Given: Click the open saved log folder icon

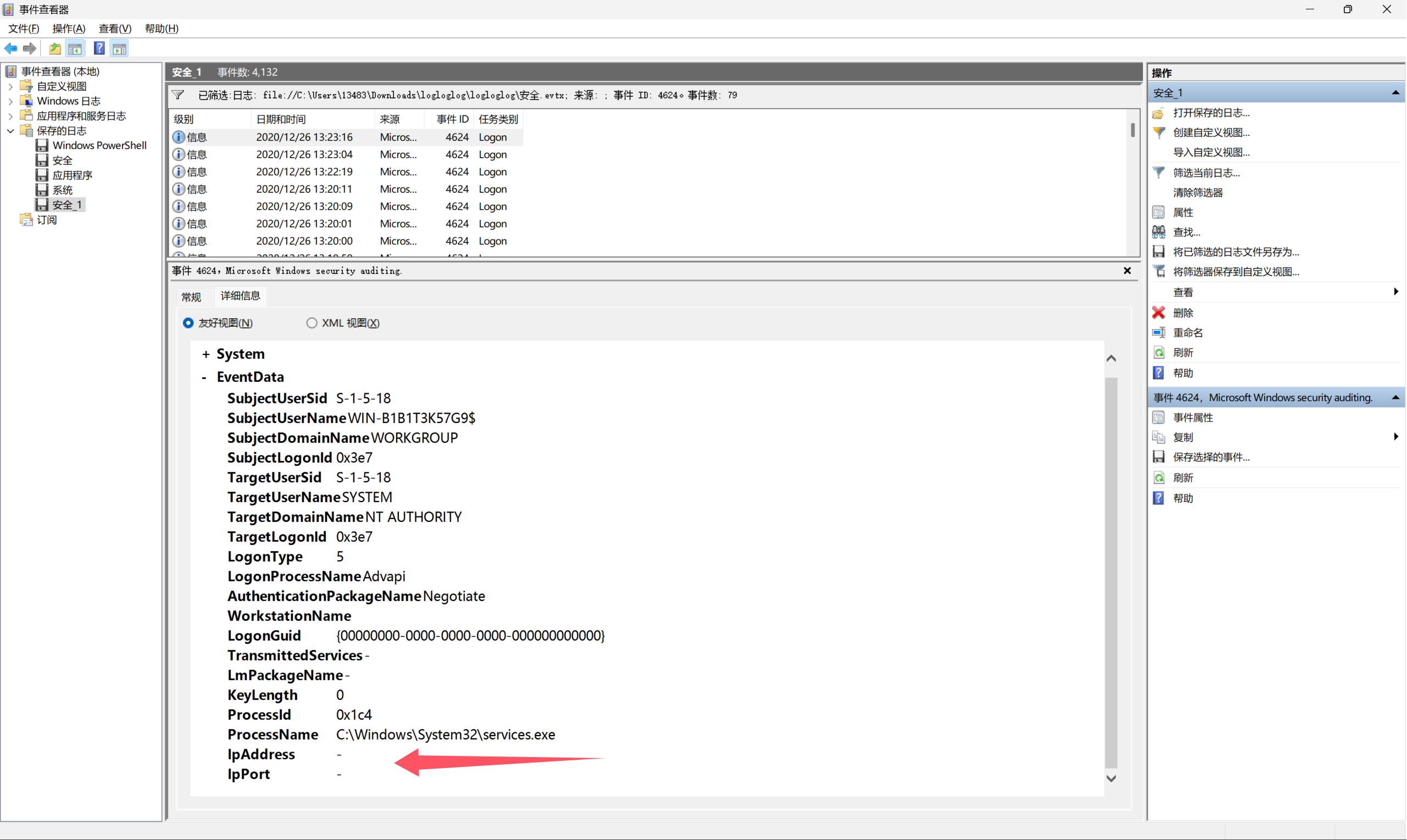Looking at the screenshot, I should click(1159, 113).
